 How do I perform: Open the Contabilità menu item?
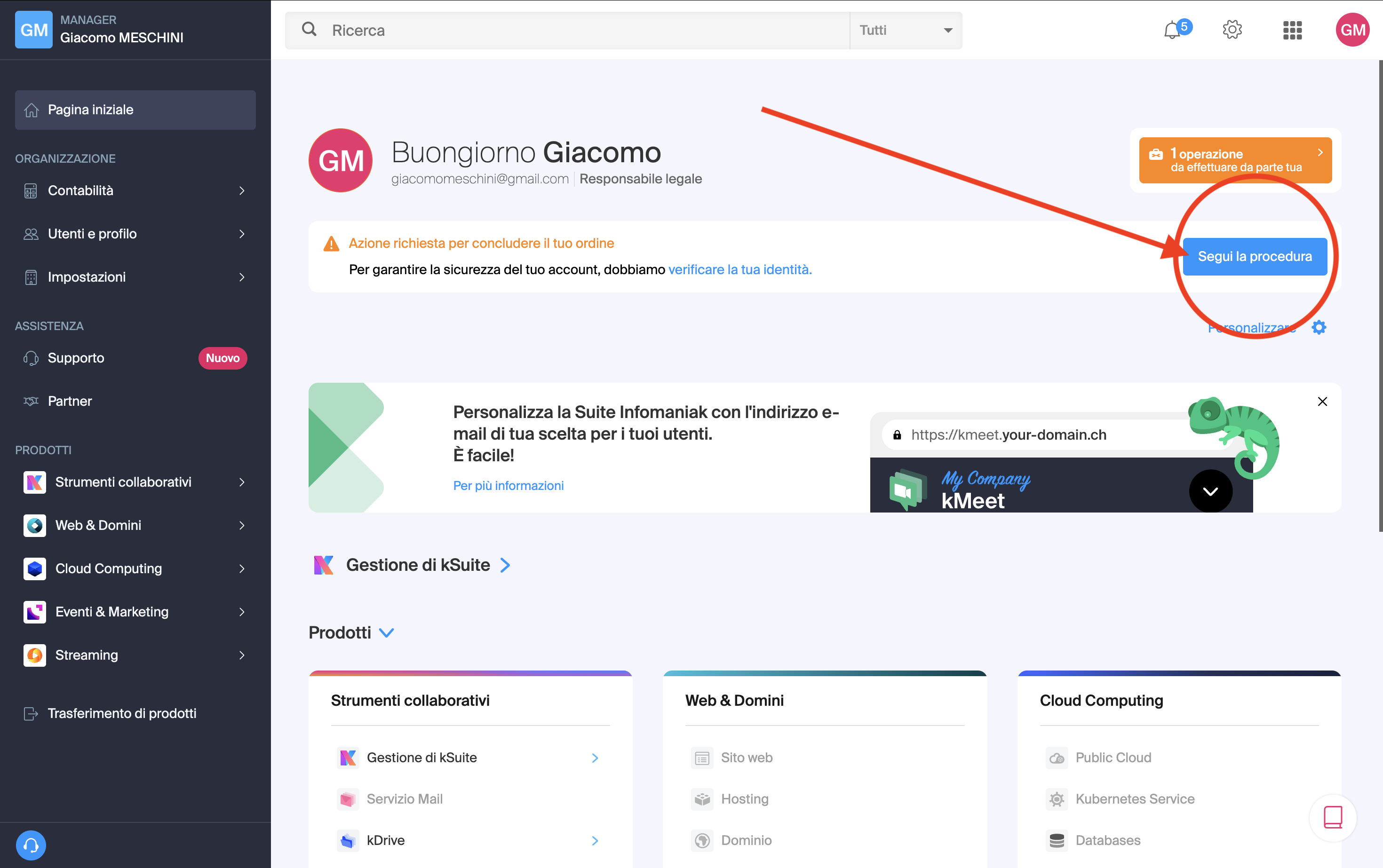(x=135, y=190)
